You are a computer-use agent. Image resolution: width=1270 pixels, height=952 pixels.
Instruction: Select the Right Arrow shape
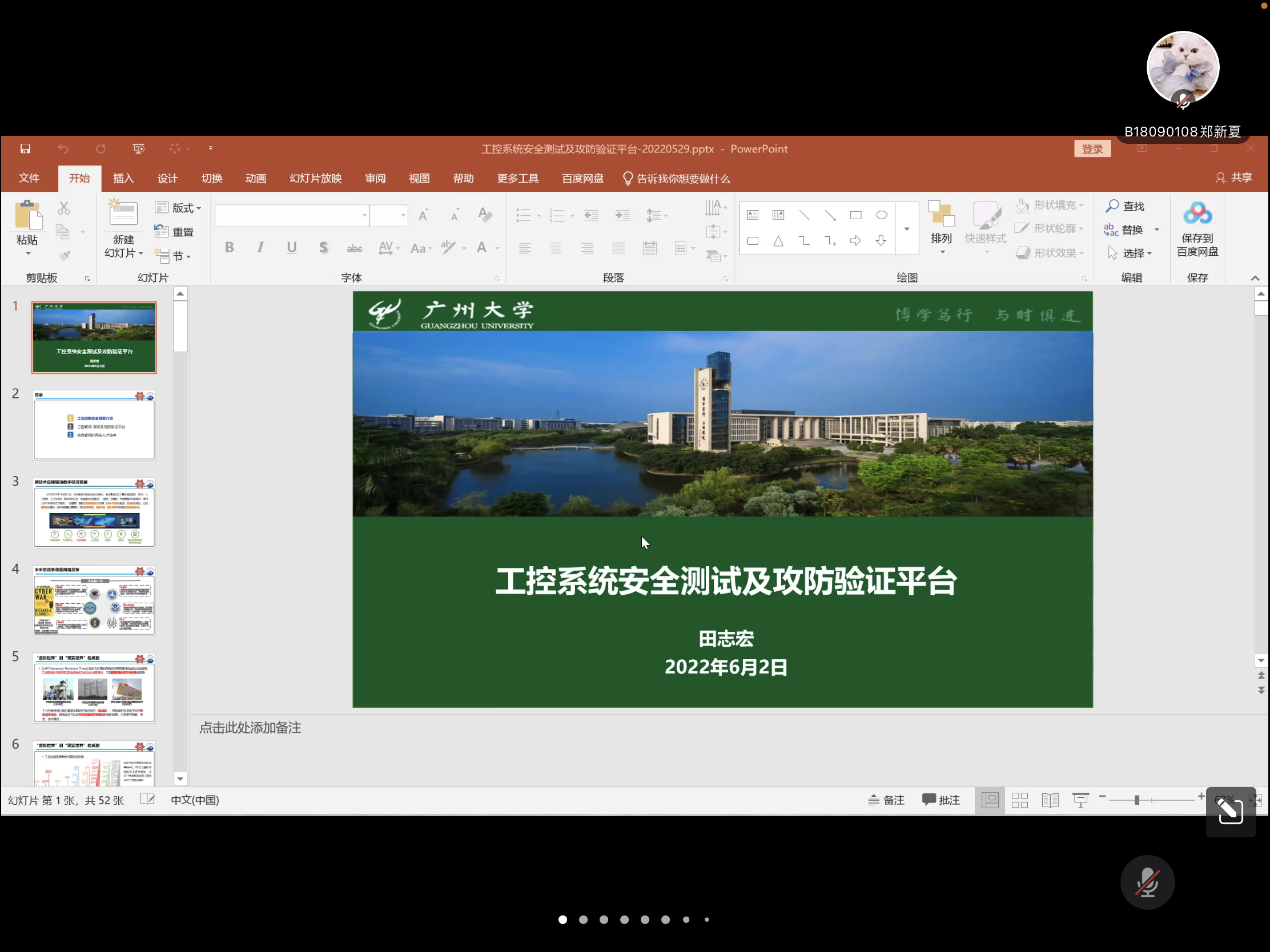pyautogui.click(x=855, y=241)
